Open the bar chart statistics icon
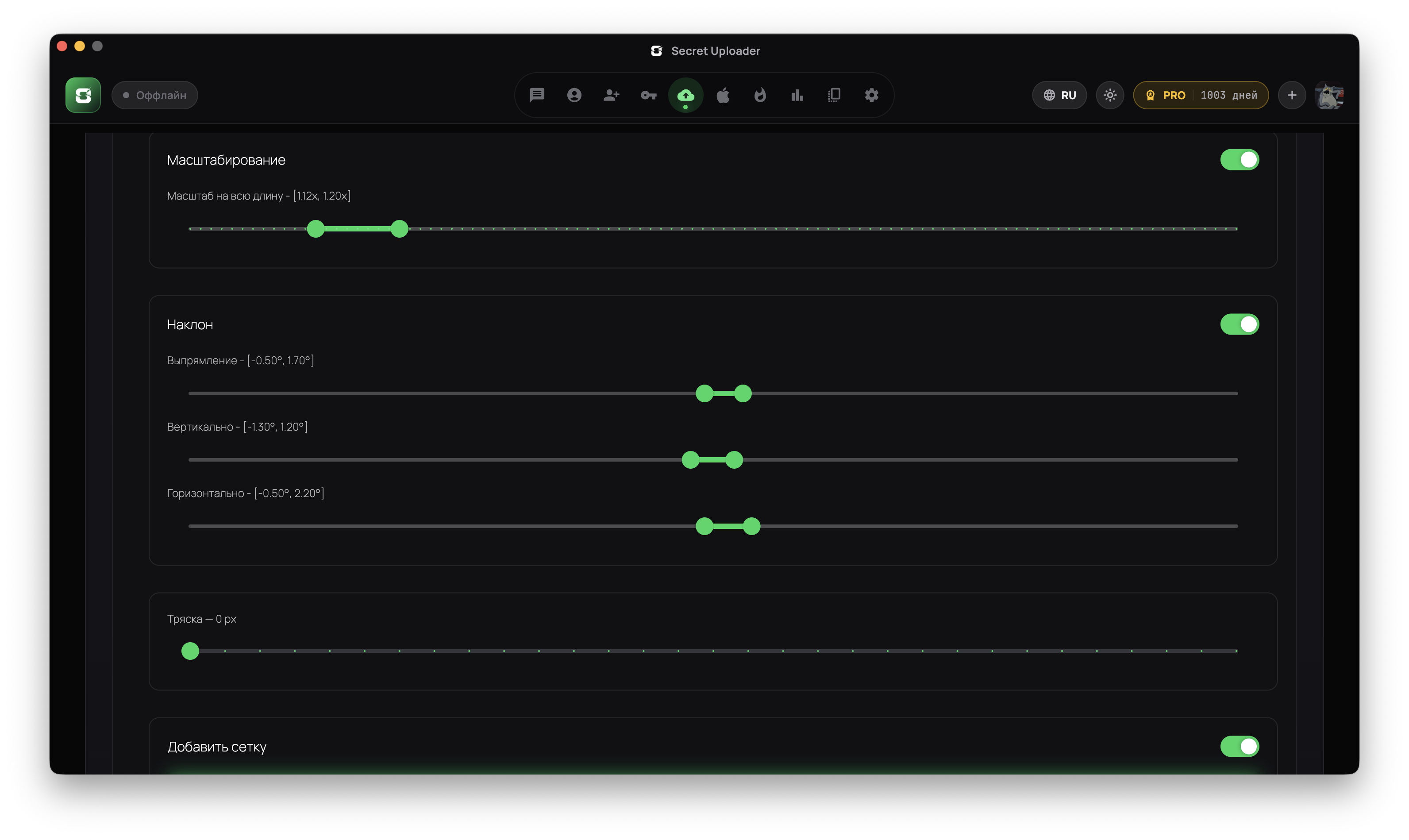1409x840 pixels. click(797, 95)
